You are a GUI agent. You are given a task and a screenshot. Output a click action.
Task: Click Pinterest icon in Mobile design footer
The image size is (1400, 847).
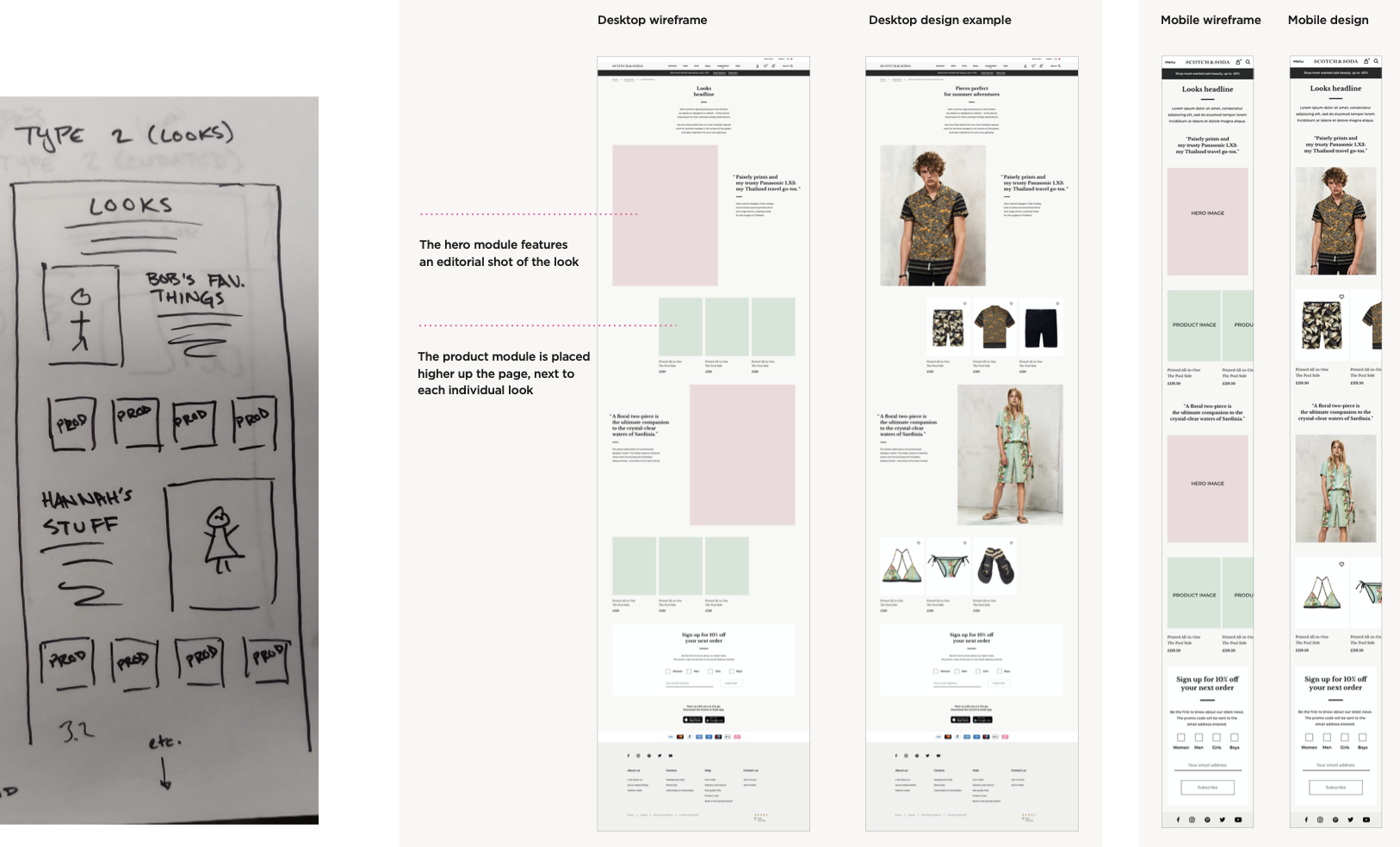coord(1335,819)
